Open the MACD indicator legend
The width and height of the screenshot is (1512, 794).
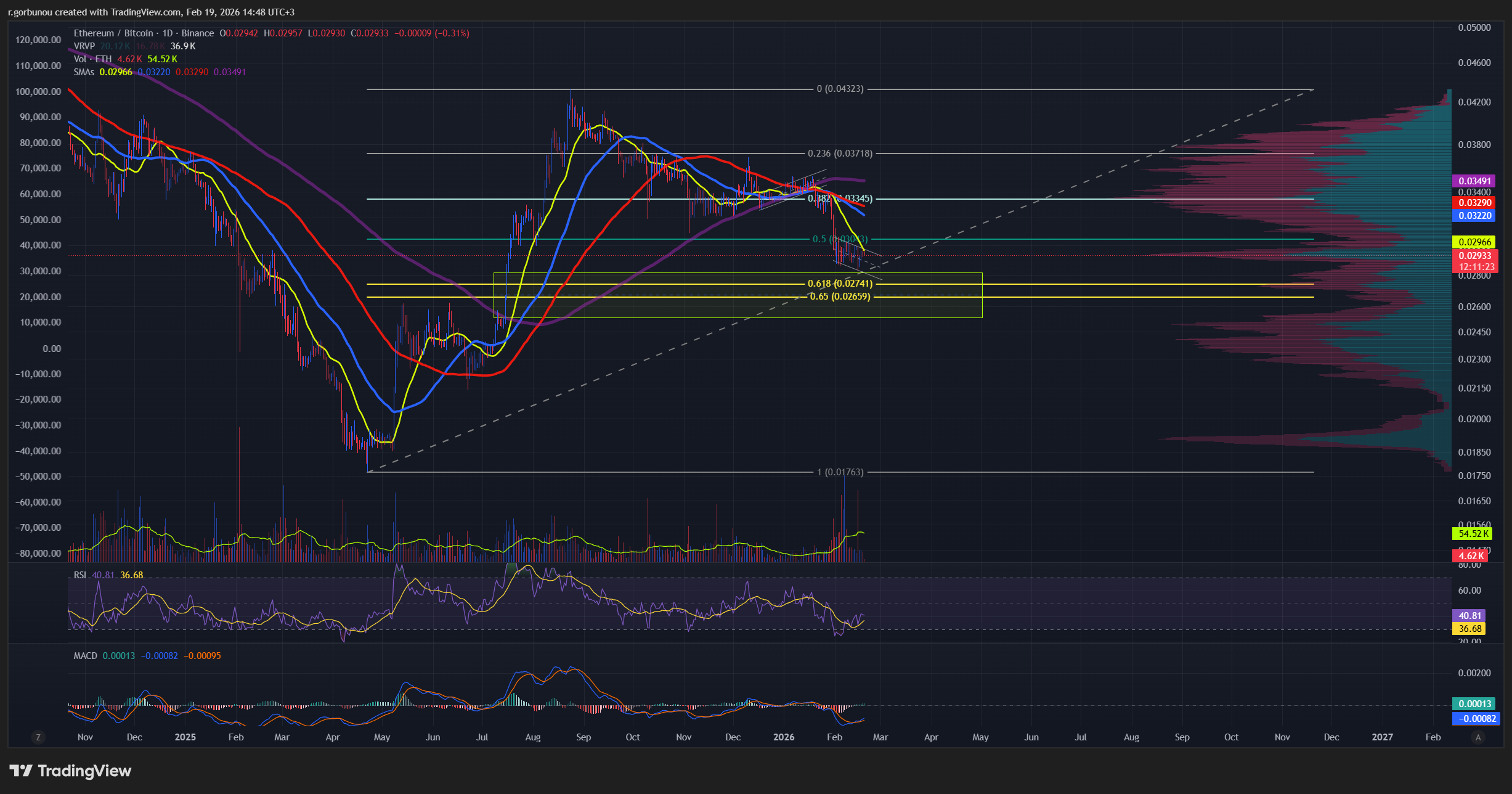click(85, 656)
